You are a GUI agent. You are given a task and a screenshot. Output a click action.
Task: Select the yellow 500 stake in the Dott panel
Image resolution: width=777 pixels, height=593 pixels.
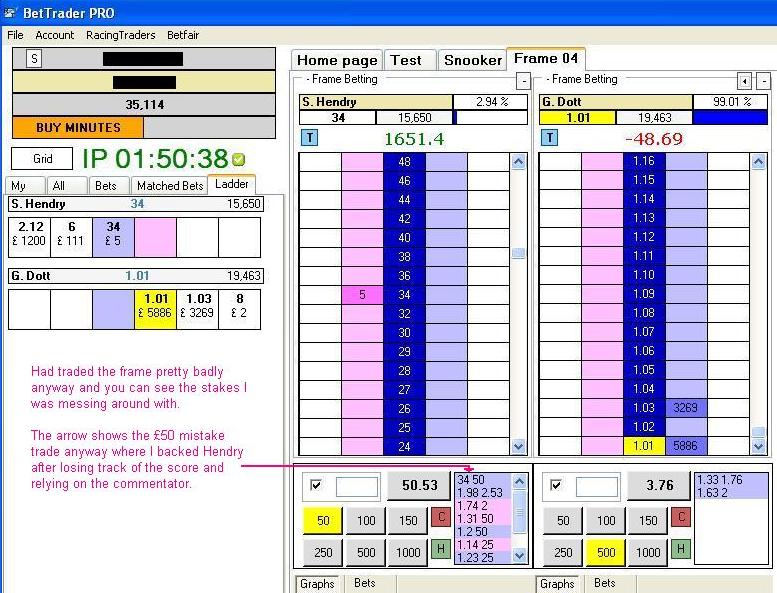606,552
